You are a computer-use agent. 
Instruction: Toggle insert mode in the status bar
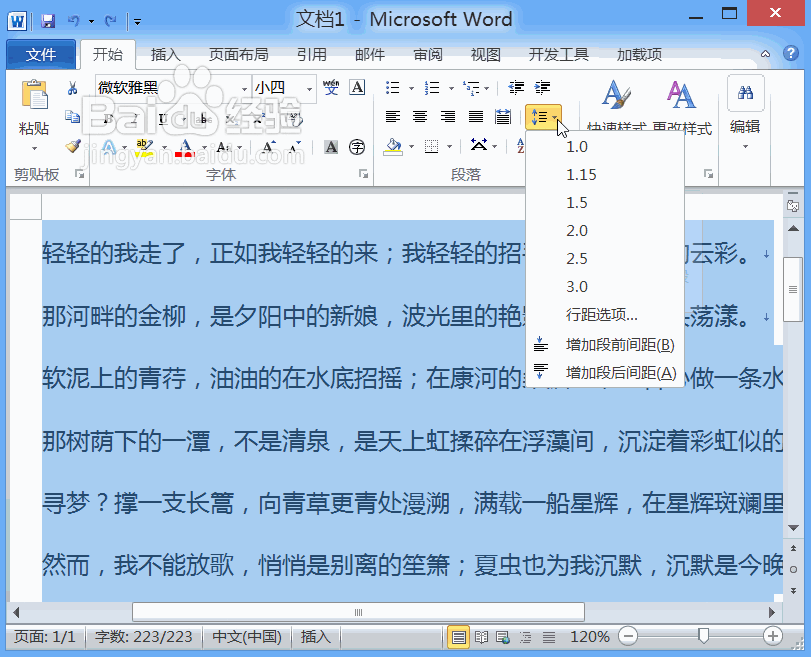tap(316, 636)
